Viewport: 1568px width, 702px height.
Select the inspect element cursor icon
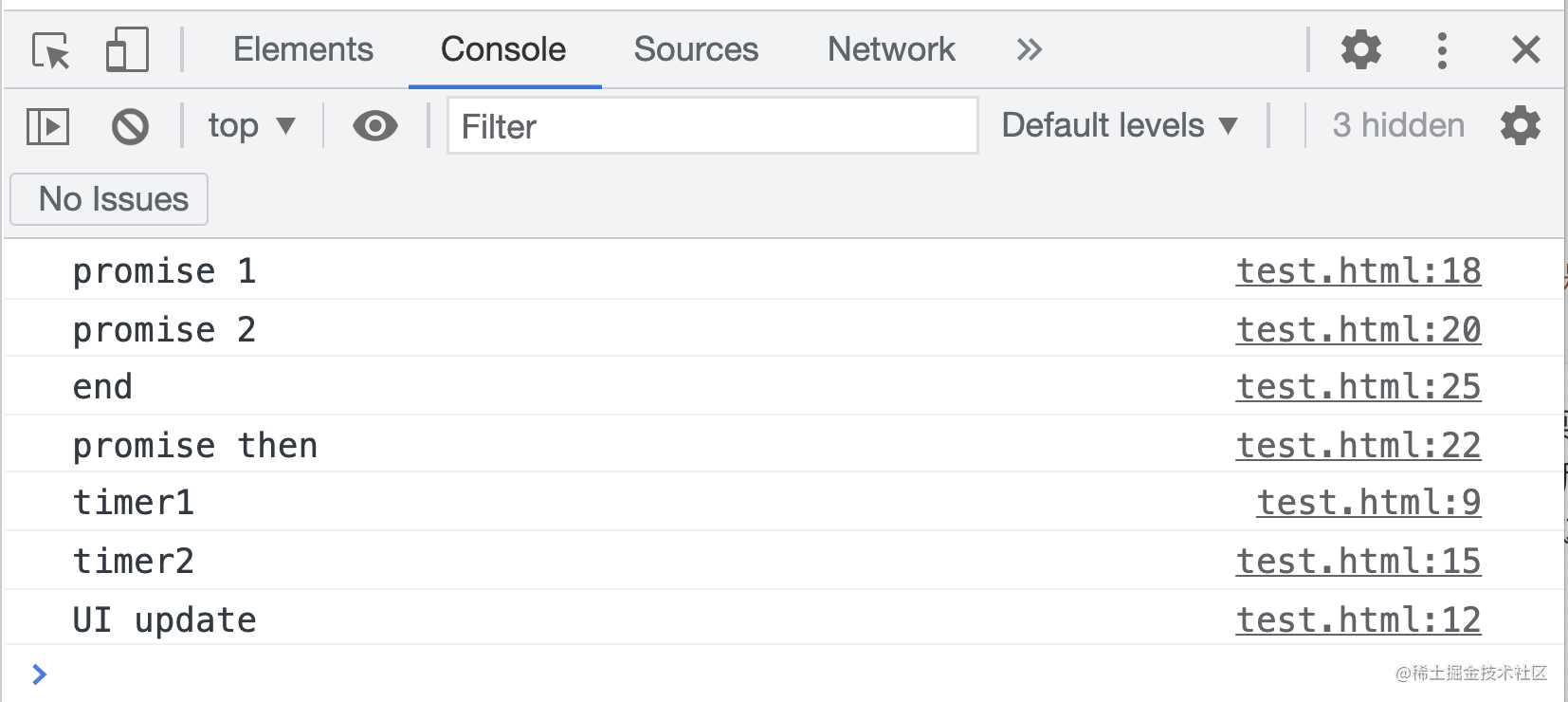[x=51, y=50]
